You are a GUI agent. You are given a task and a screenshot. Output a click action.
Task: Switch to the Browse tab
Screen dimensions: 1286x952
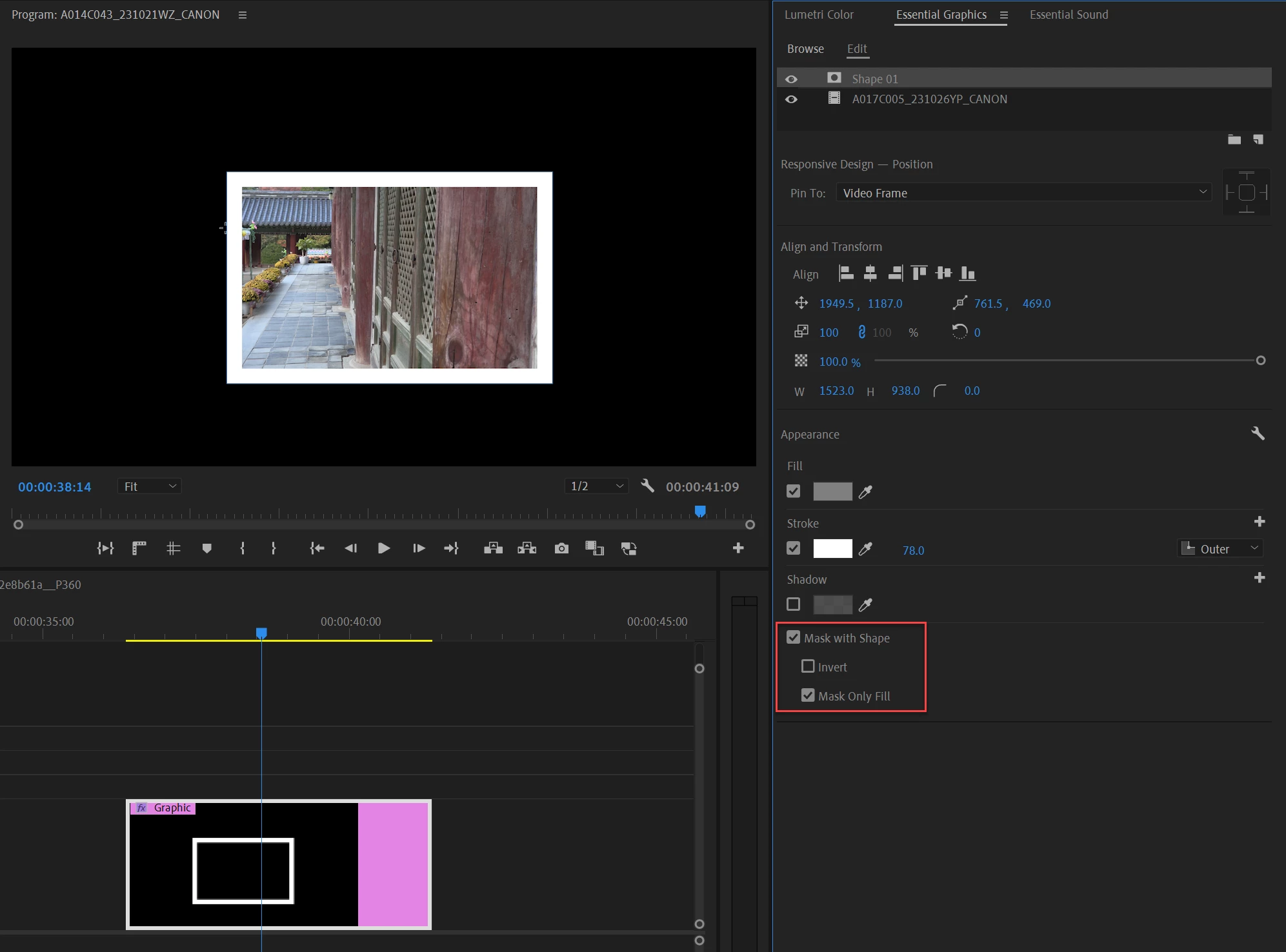(x=805, y=49)
